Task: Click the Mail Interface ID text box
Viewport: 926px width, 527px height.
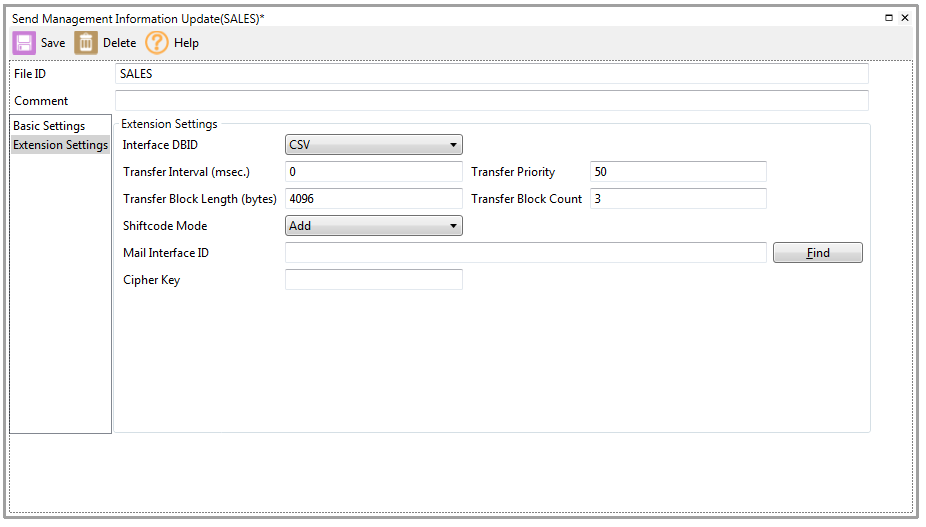Action: pyautogui.click(x=525, y=253)
